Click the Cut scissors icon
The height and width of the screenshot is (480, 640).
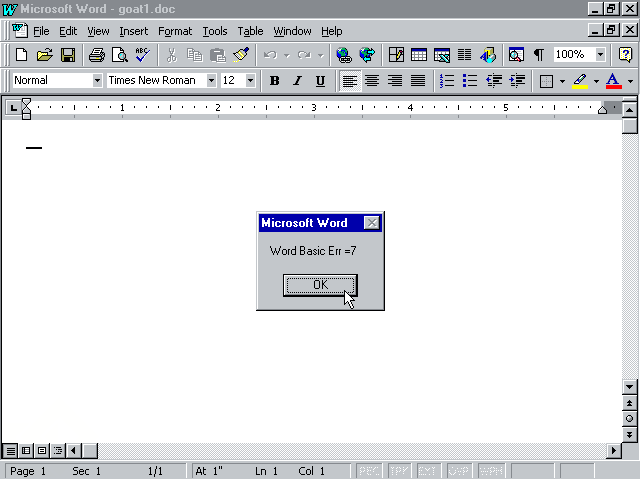[172, 55]
